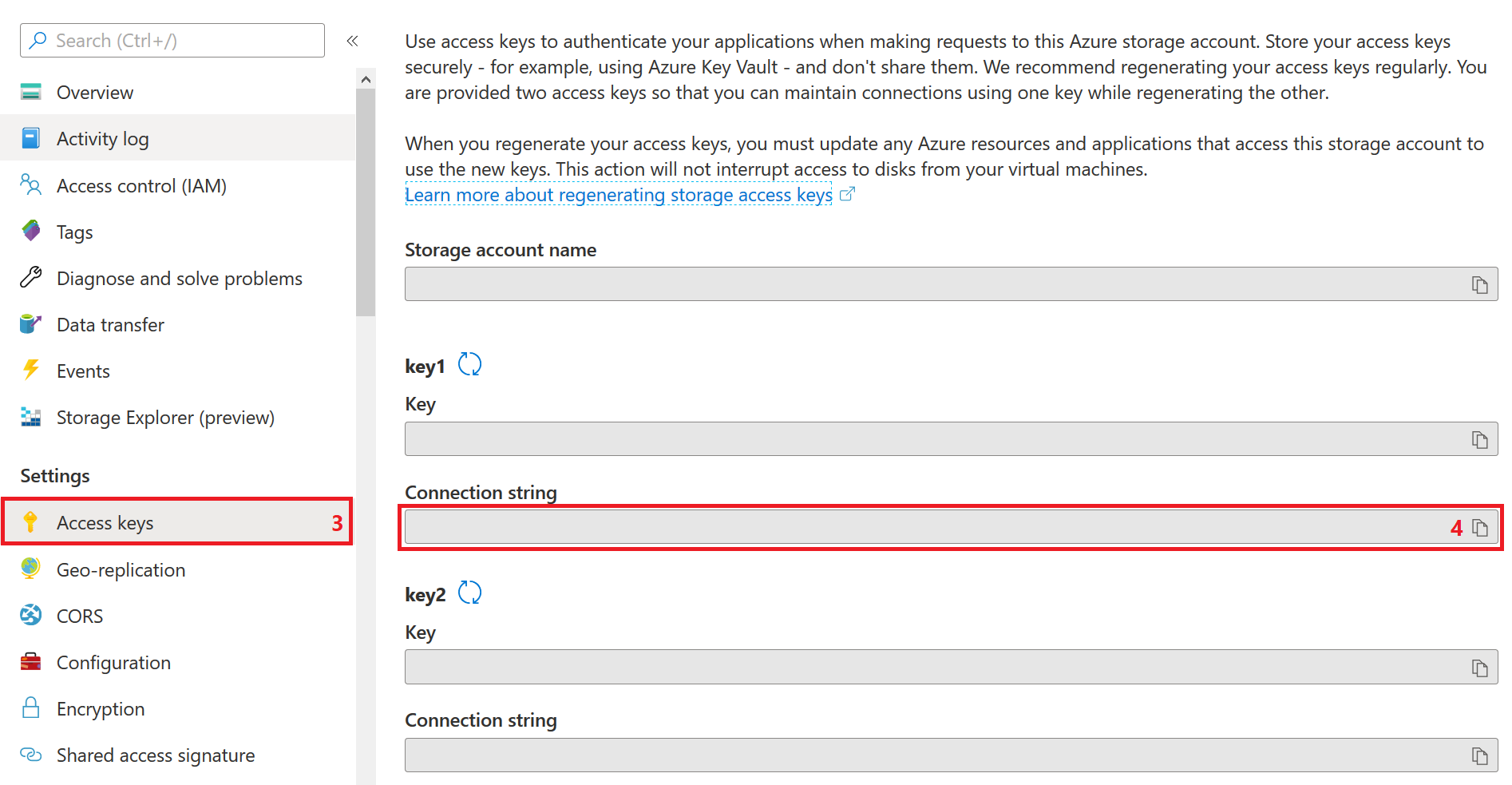Click the key1 Key field
The width and height of the screenshot is (1512, 785).
[x=951, y=439]
